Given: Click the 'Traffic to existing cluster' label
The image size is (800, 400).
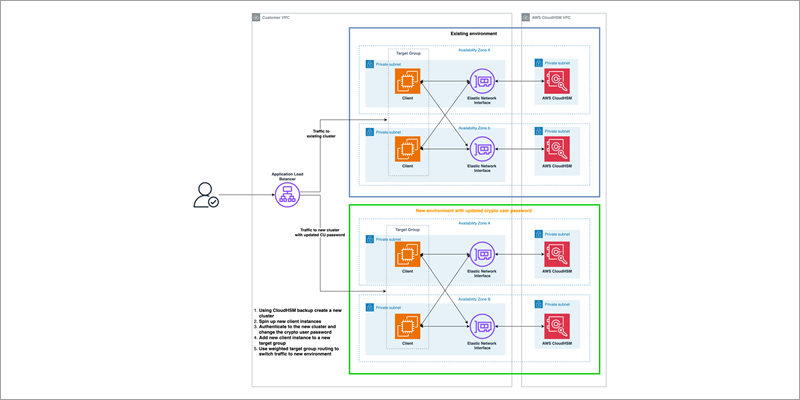Looking at the screenshot, I should pos(321,134).
